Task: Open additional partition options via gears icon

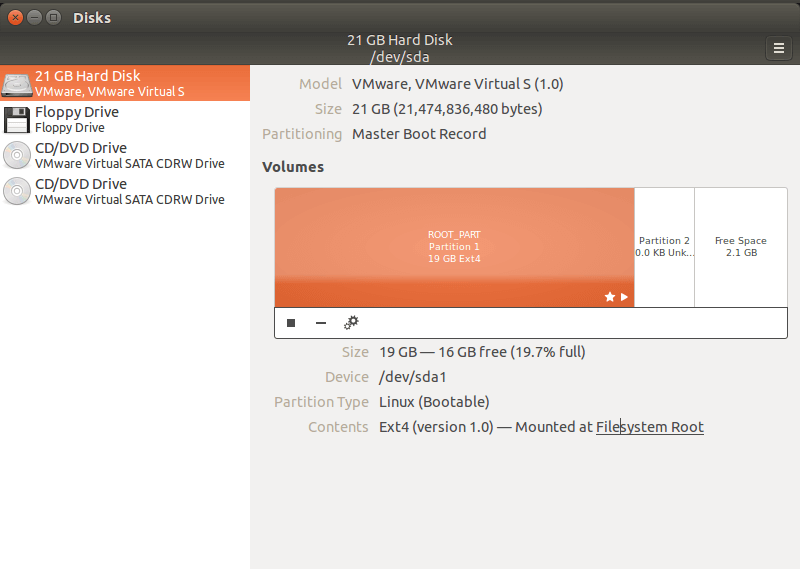Action: (351, 323)
